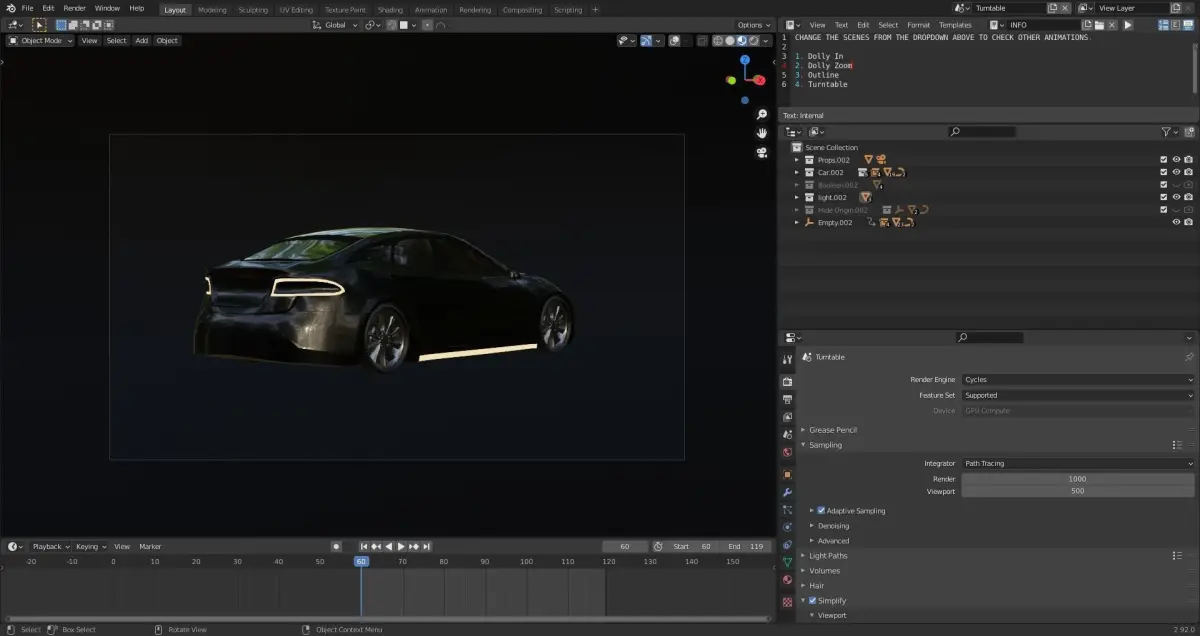Click the current frame number field

[x=625, y=547]
